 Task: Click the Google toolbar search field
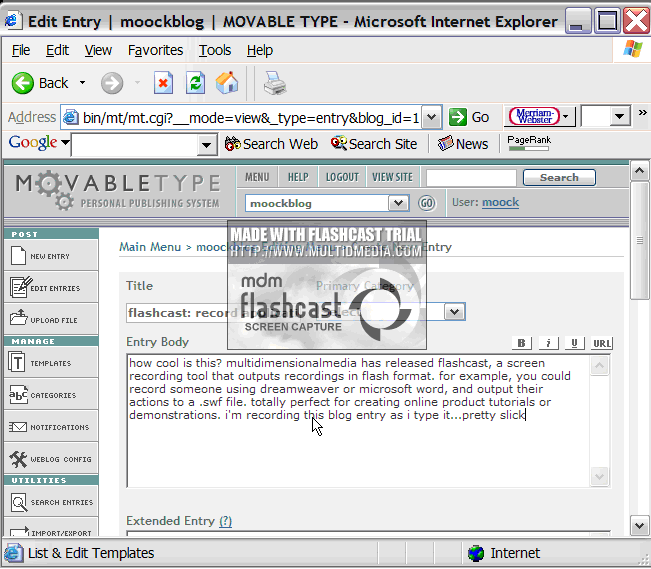[x=135, y=145]
